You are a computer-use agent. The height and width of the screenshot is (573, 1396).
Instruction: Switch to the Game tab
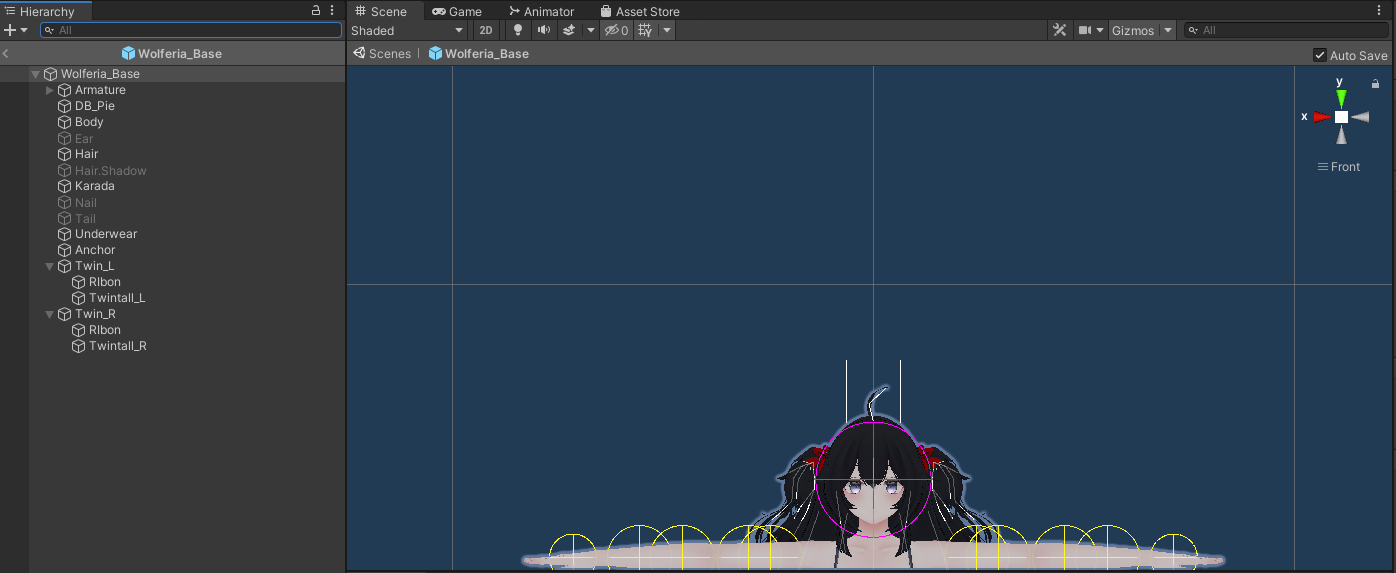pos(457,11)
